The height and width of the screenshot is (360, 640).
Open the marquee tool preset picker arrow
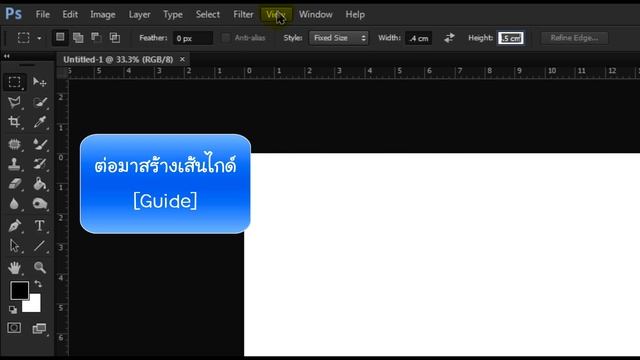(x=39, y=38)
